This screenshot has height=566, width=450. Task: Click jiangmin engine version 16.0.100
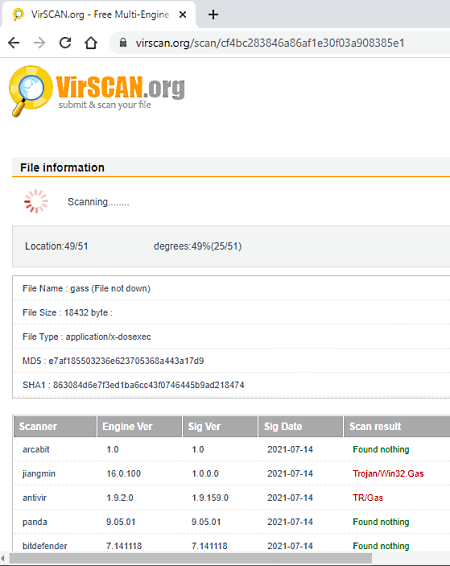coord(123,474)
